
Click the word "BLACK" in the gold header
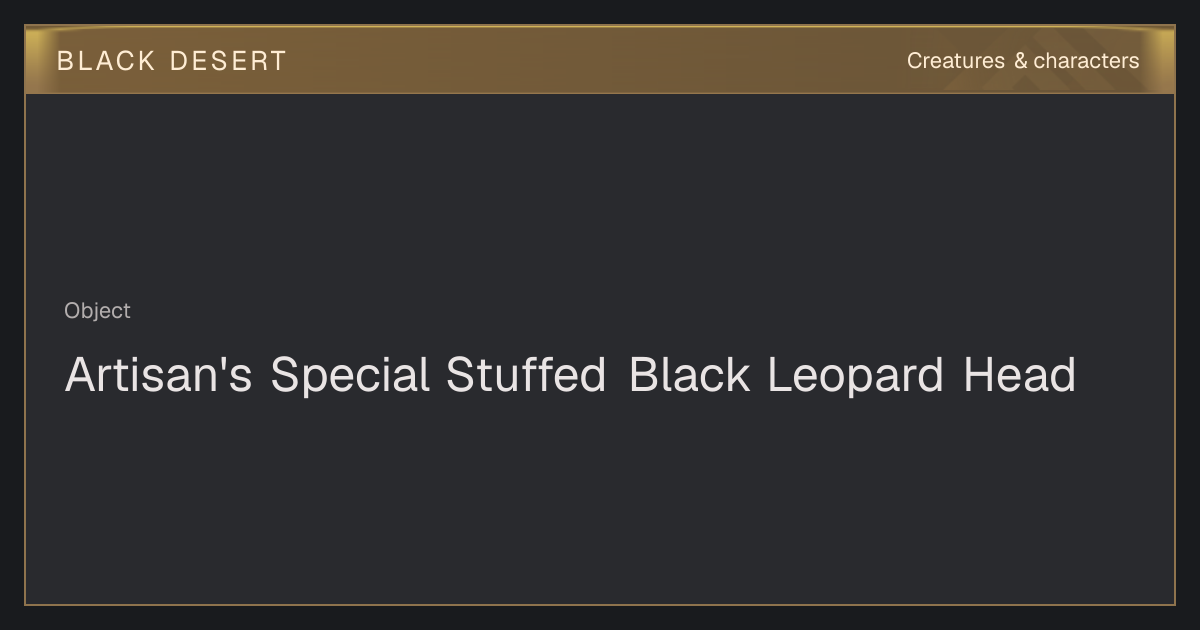pyautogui.click(x=106, y=61)
